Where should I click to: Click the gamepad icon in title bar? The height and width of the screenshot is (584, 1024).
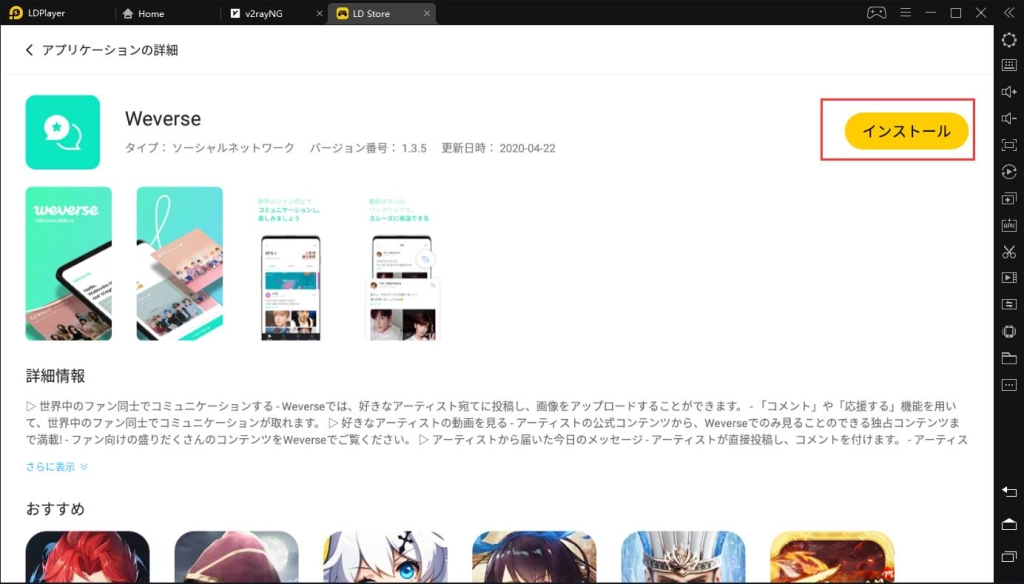click(x=876, y=13)
